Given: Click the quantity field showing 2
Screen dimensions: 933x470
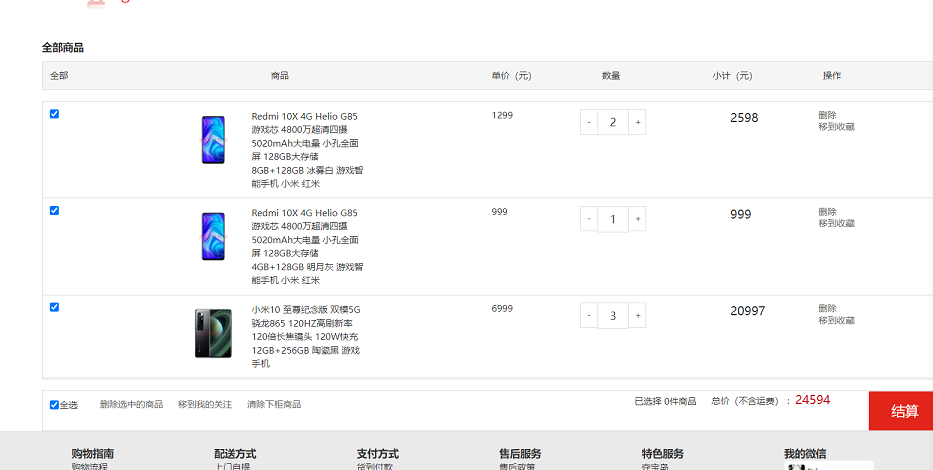Looking at the screenshot, I should coord(613,123).
